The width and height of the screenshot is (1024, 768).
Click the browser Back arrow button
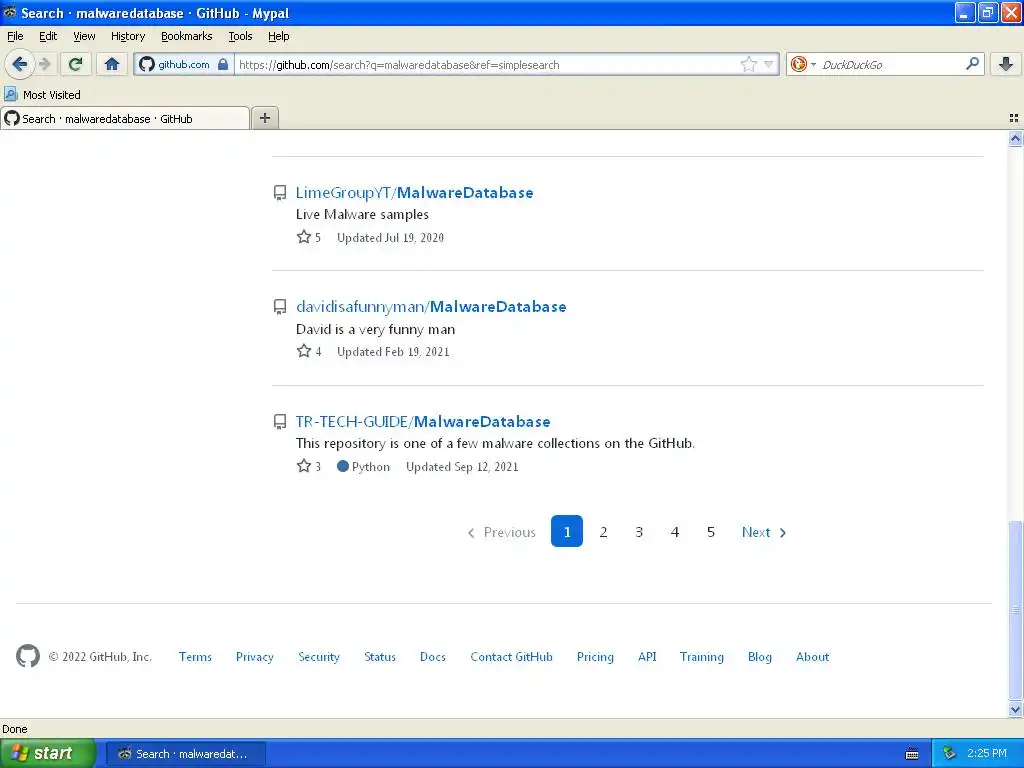(x=19, y=64)
